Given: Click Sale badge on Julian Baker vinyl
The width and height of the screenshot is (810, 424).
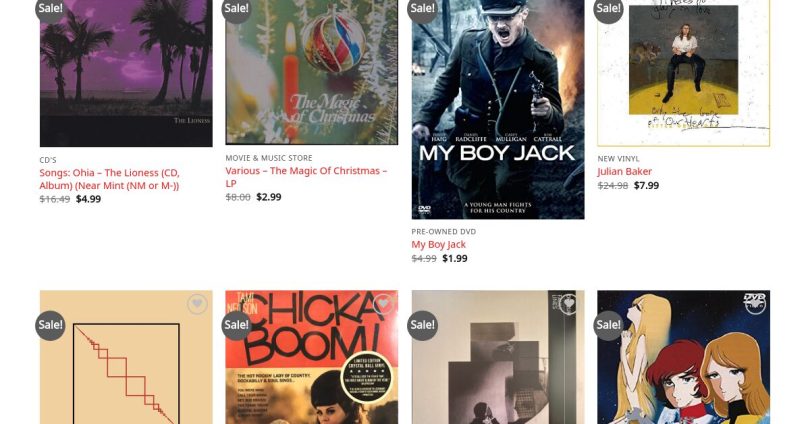Looking at the screenshot, I should click(608, 9).
